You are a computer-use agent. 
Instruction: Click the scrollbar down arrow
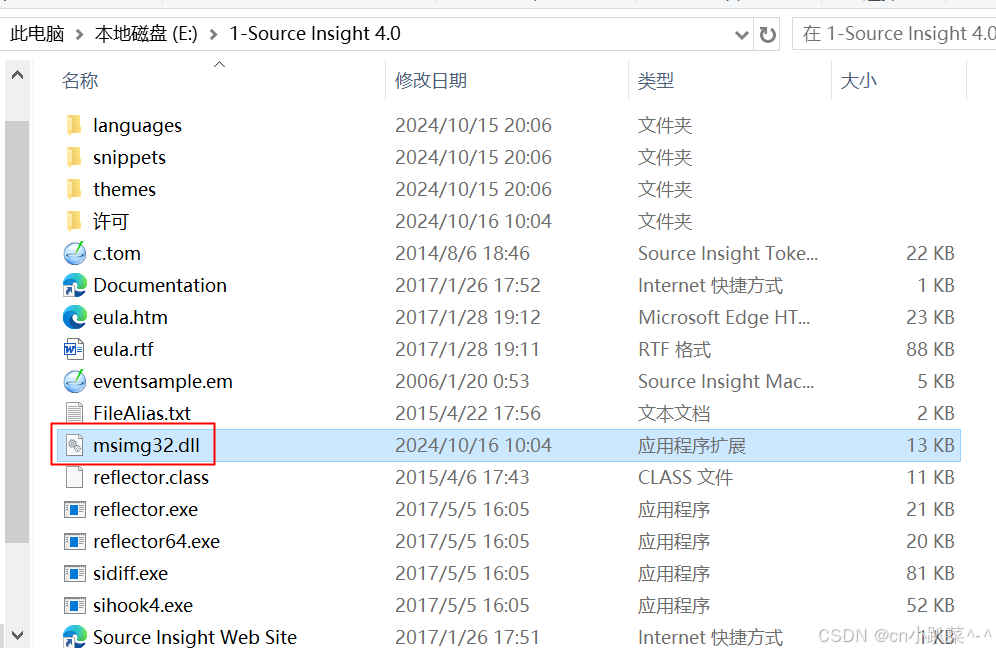(17, 635)
